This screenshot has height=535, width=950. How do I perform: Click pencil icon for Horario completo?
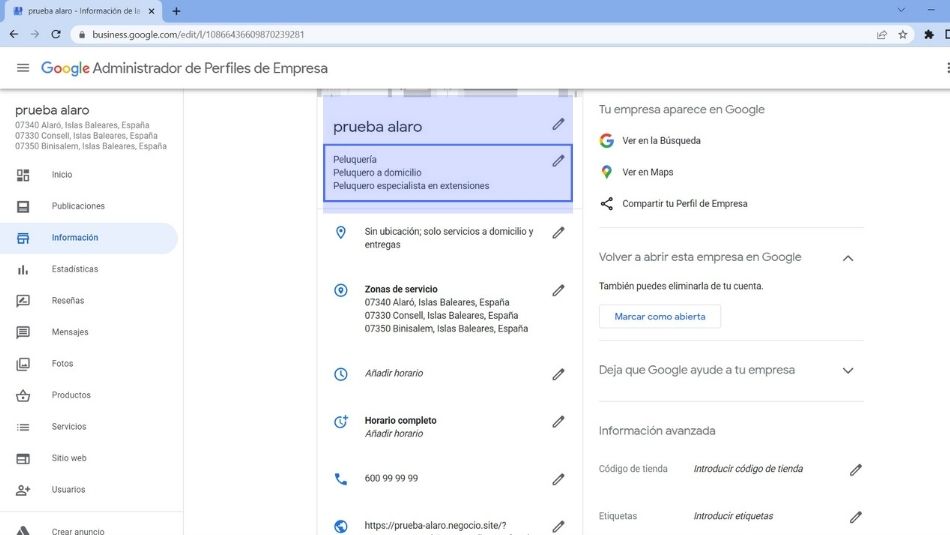pyautogui.click(x=558, y=422)
